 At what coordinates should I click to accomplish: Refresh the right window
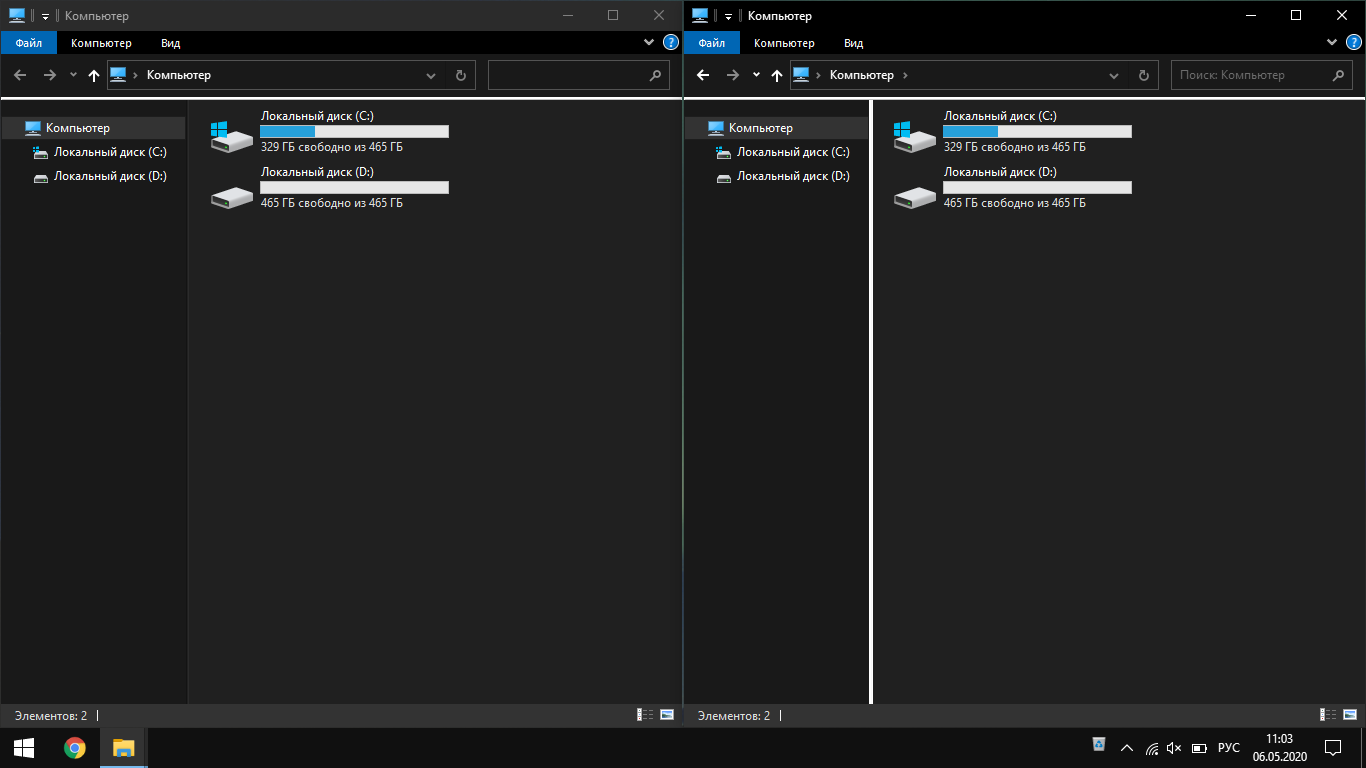pyautogui.click(x=1143, y=75)
